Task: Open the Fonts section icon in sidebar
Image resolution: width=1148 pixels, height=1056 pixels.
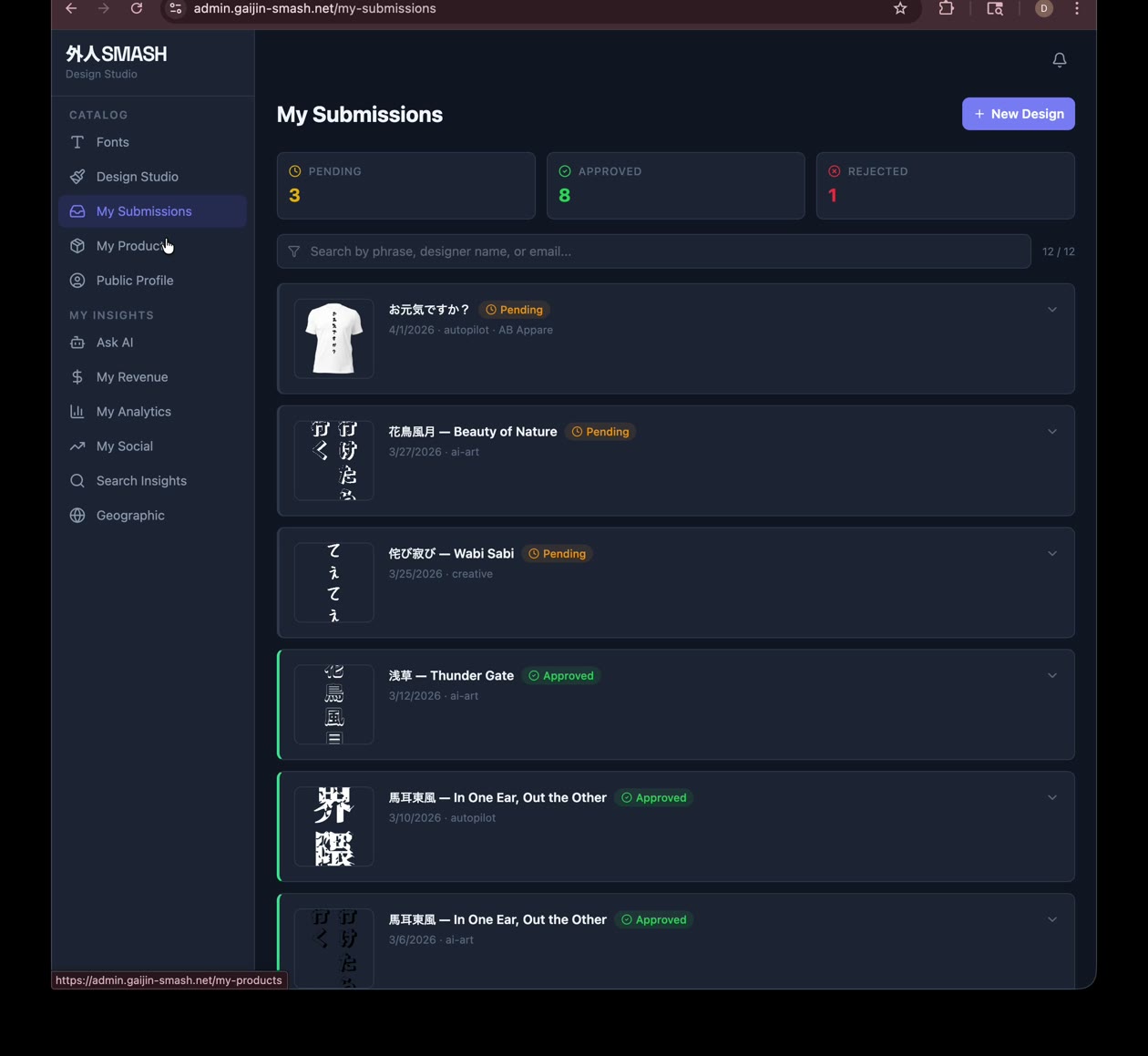Action: [x=77, y=142]
